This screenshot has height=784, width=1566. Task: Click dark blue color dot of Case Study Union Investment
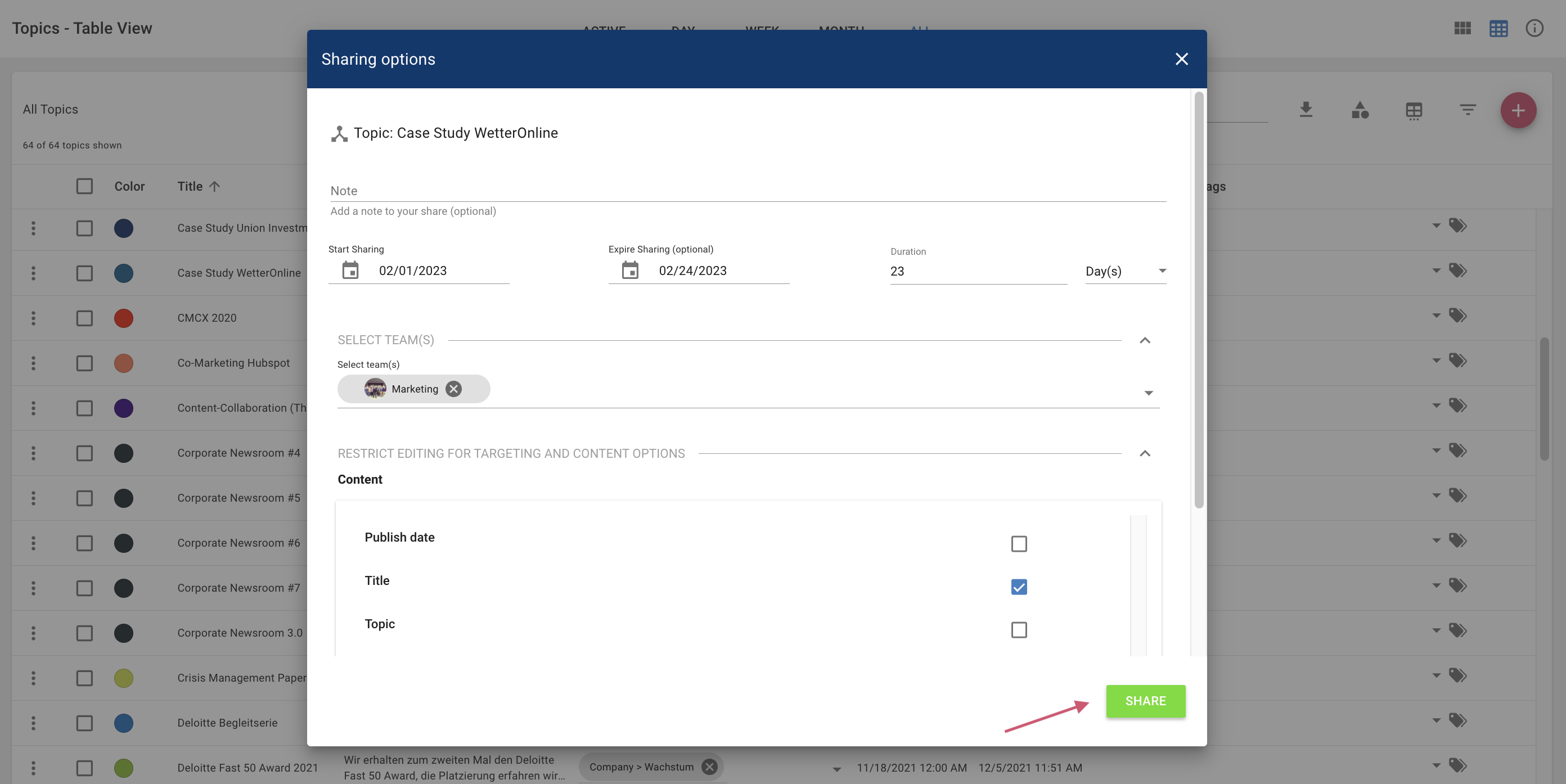pyautogui.click(x=123, y=228)
